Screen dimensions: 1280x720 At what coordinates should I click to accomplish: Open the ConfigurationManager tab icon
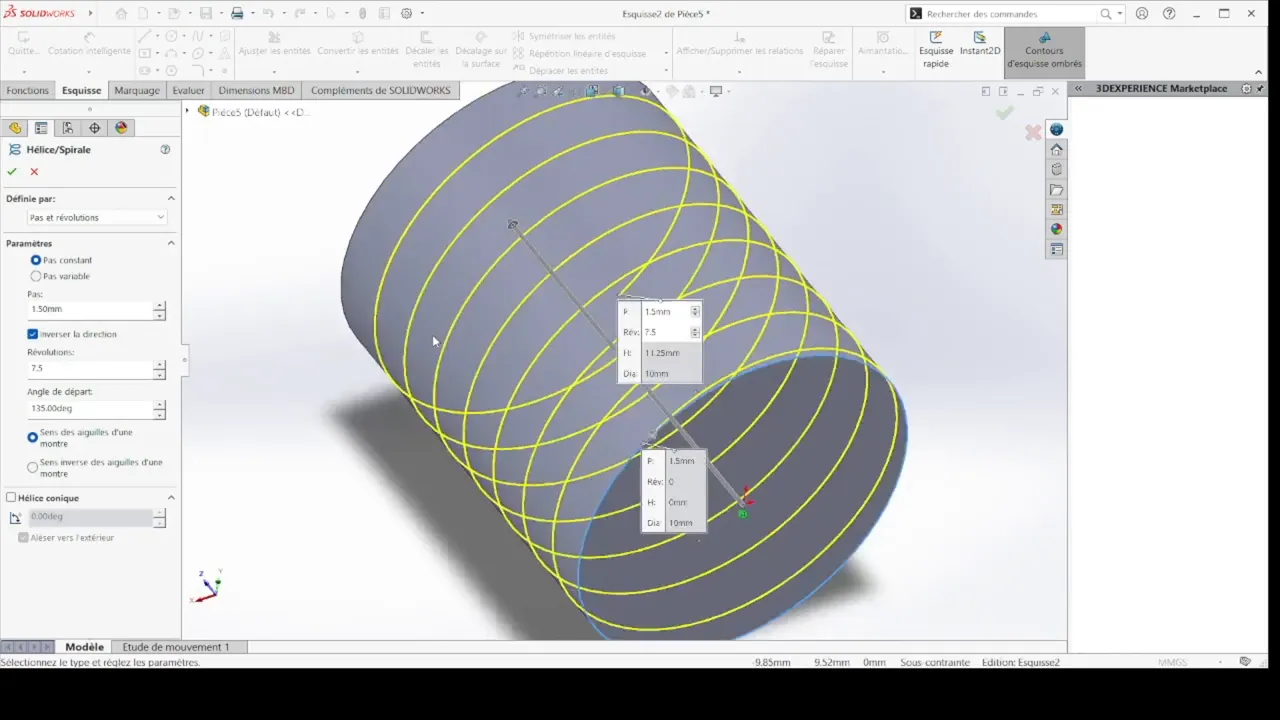[68, 128]
